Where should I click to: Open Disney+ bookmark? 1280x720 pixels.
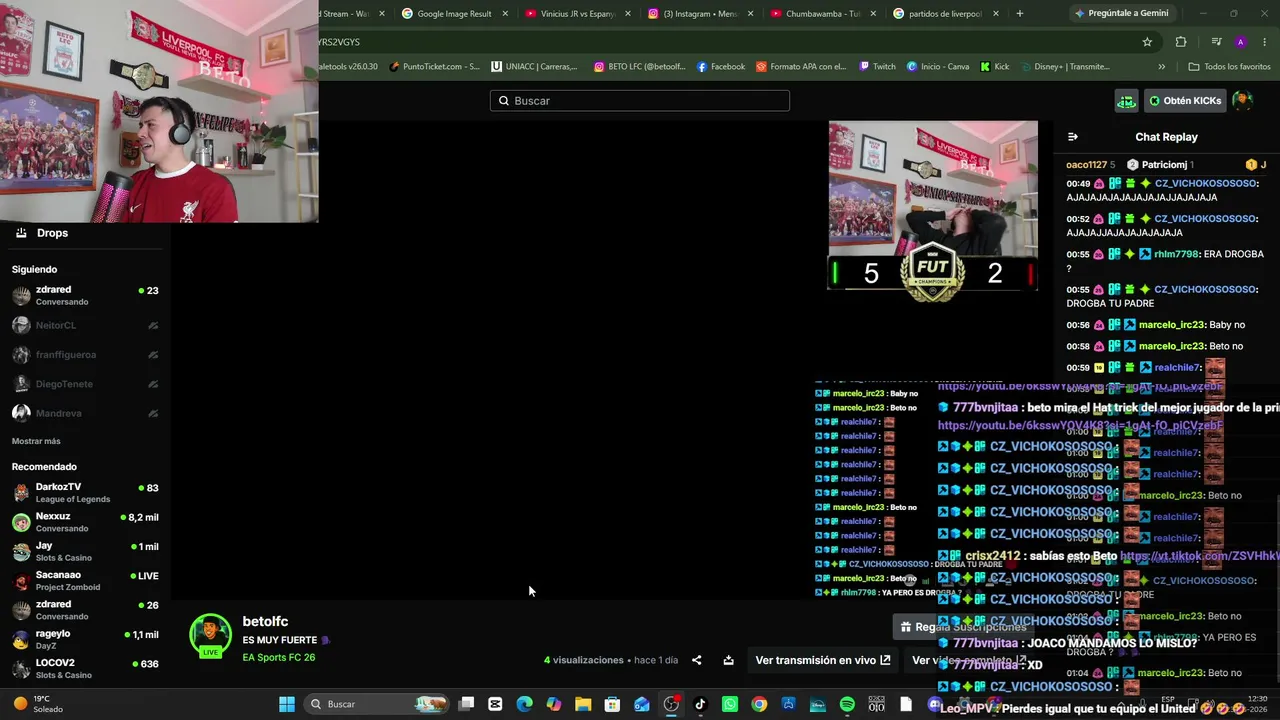1064,67
